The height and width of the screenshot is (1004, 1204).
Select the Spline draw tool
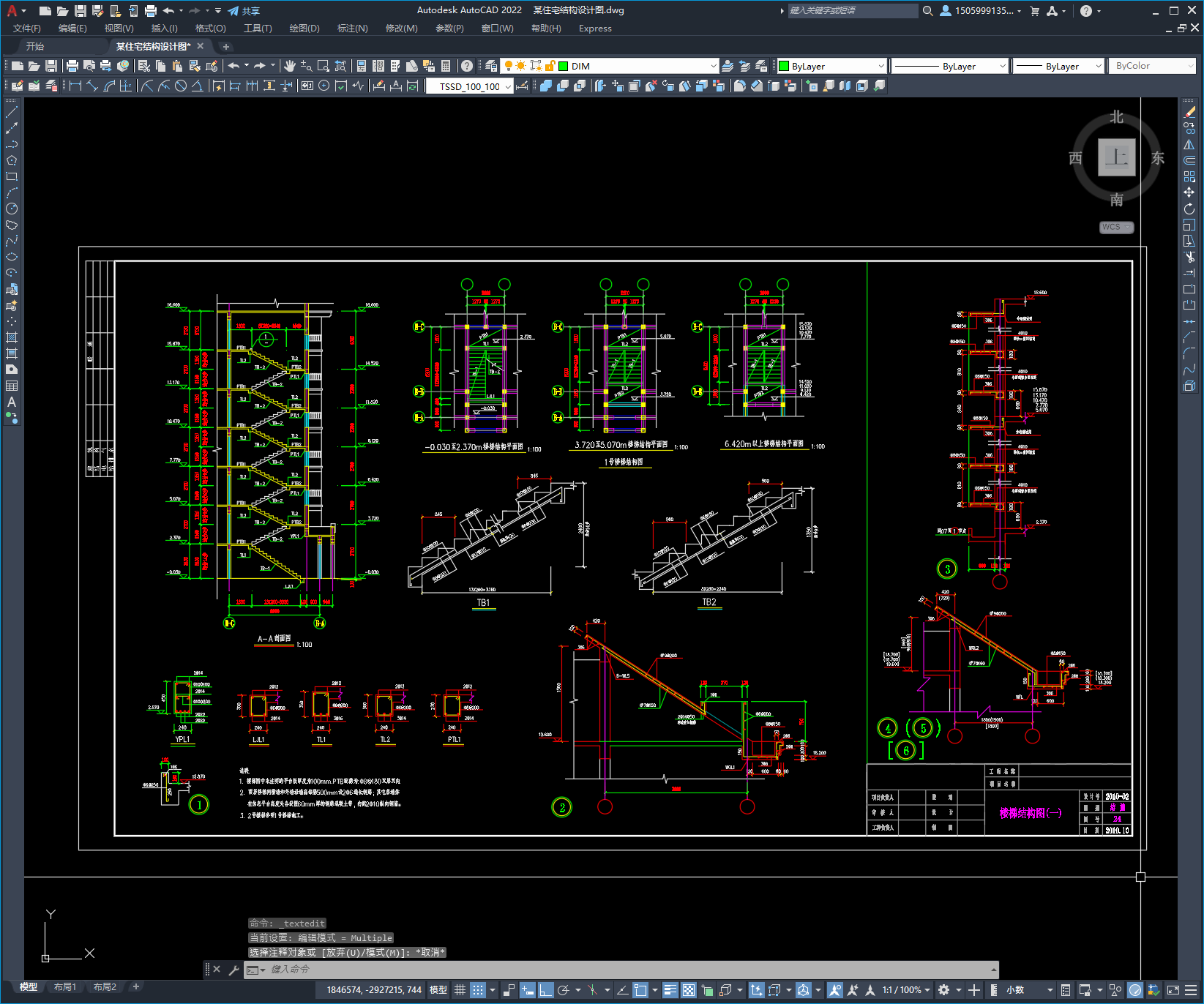(12, 241)
